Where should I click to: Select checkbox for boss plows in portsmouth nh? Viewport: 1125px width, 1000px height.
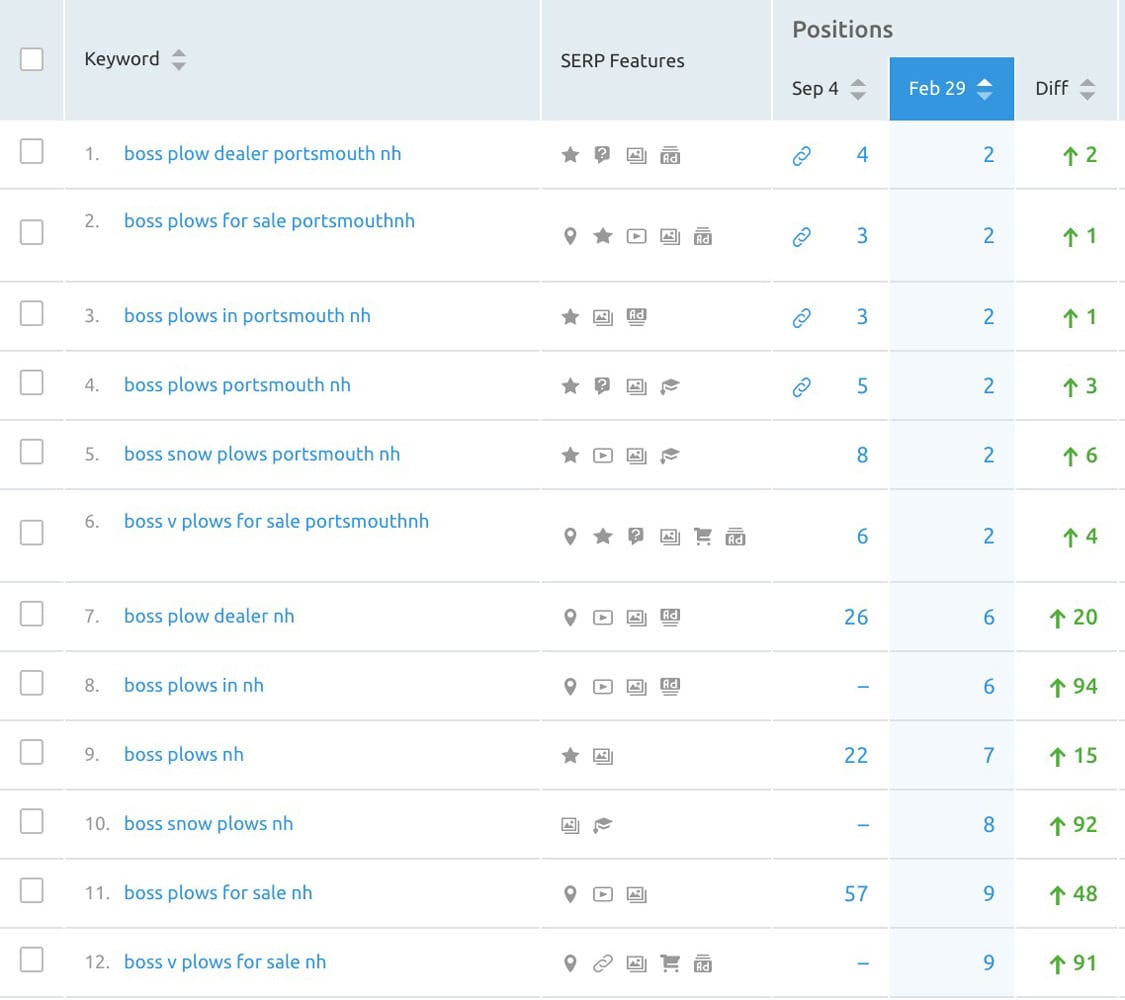[x=32, y=313]
